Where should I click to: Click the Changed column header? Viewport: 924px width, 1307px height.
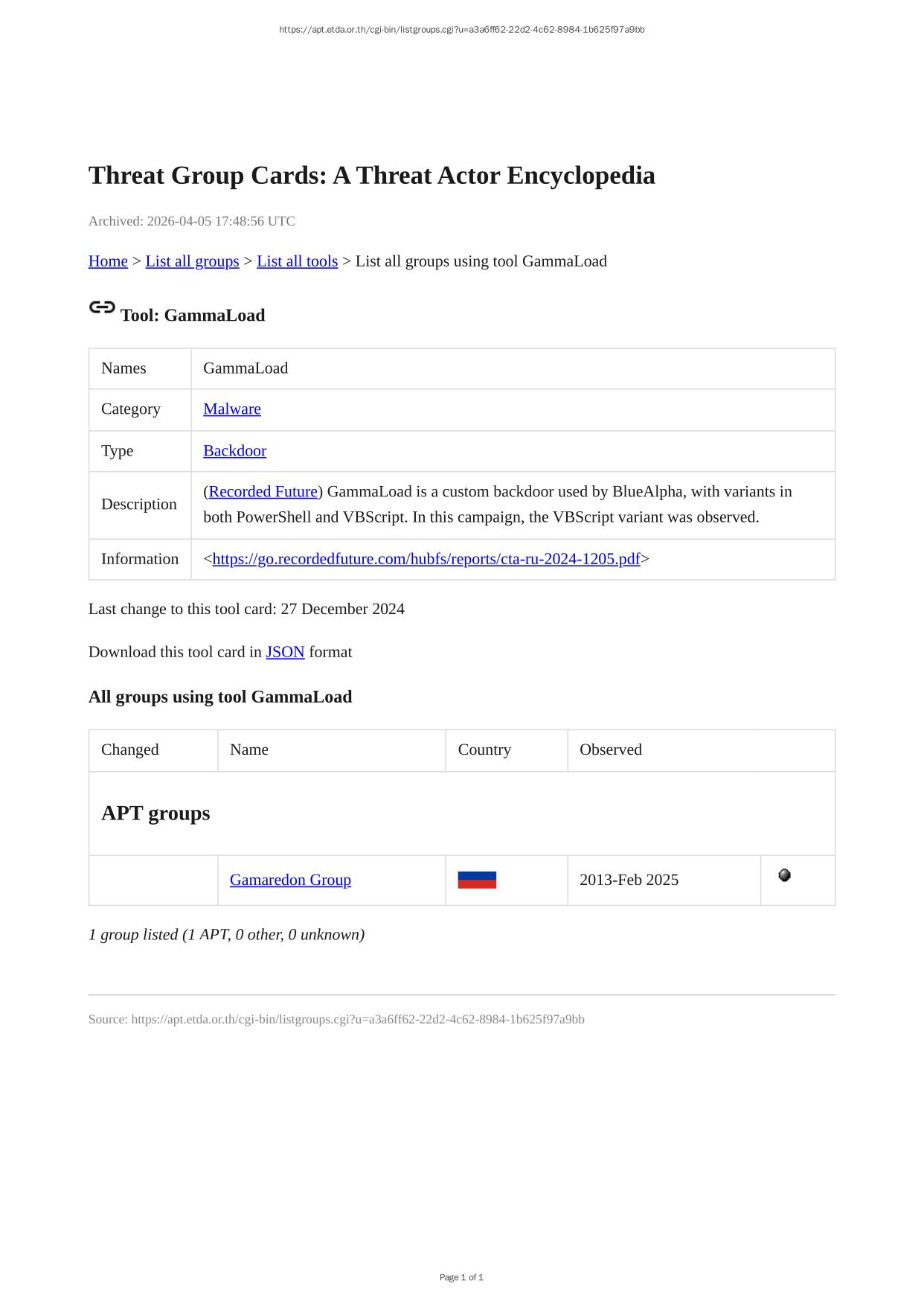click(130, 750)
